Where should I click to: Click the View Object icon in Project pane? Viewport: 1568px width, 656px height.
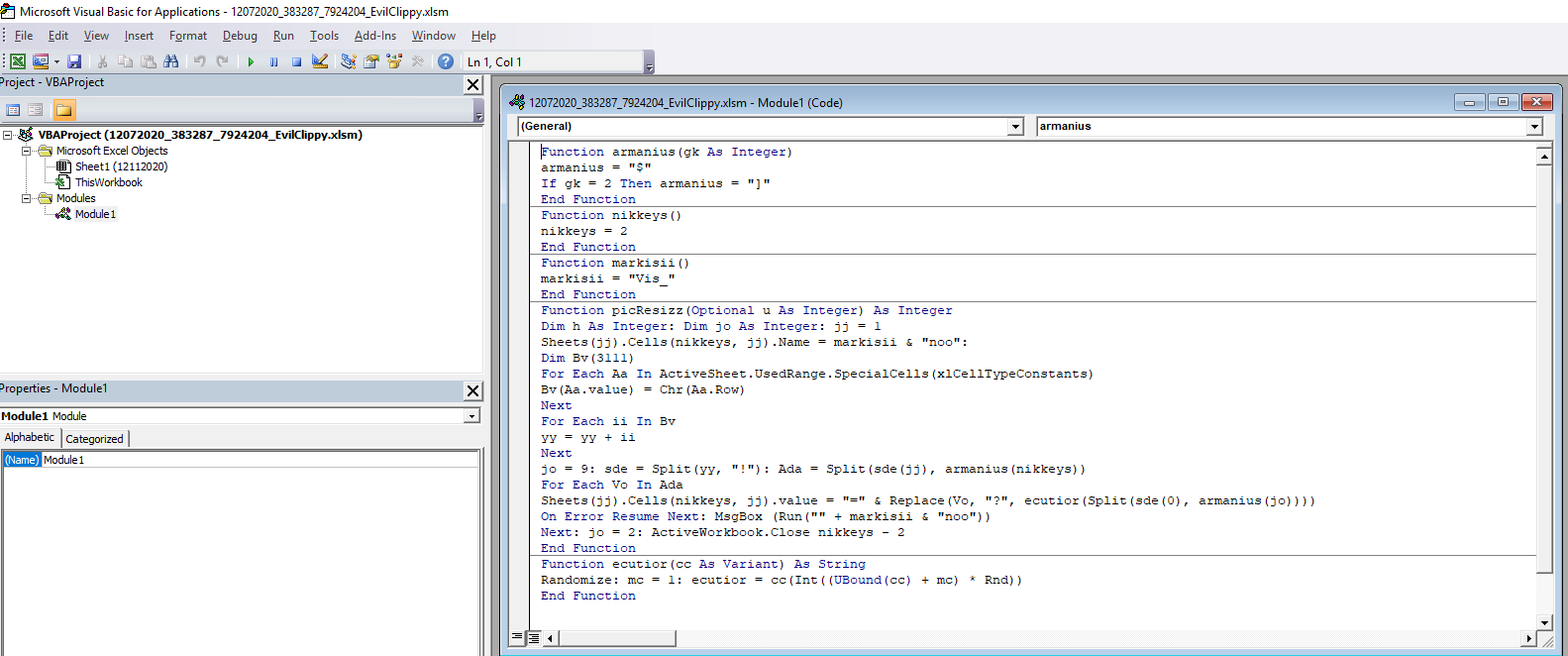point(36,110)
